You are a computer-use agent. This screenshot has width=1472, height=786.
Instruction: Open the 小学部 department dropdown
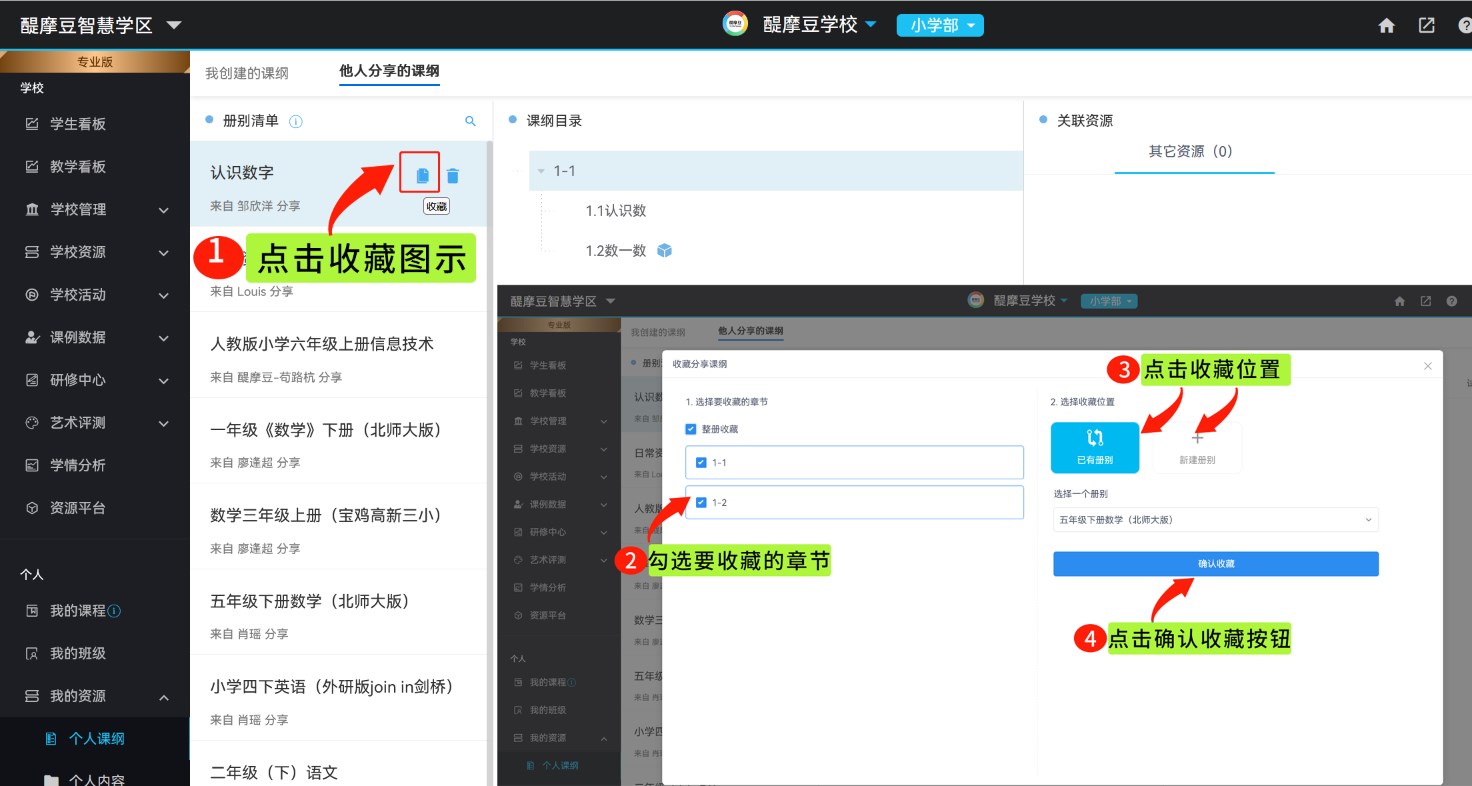point(940,26)
